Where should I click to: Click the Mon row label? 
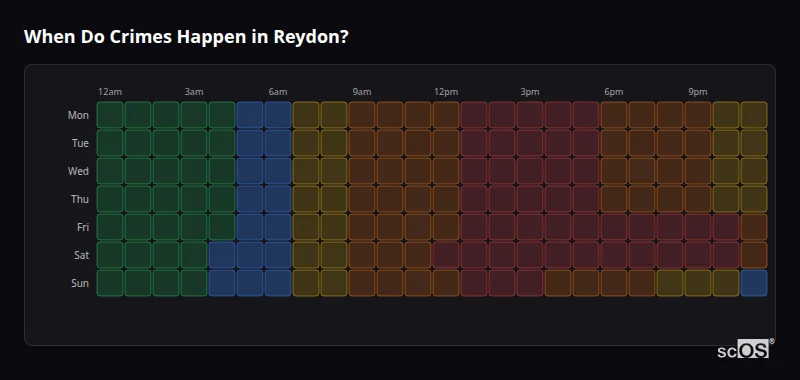[78, 115]
